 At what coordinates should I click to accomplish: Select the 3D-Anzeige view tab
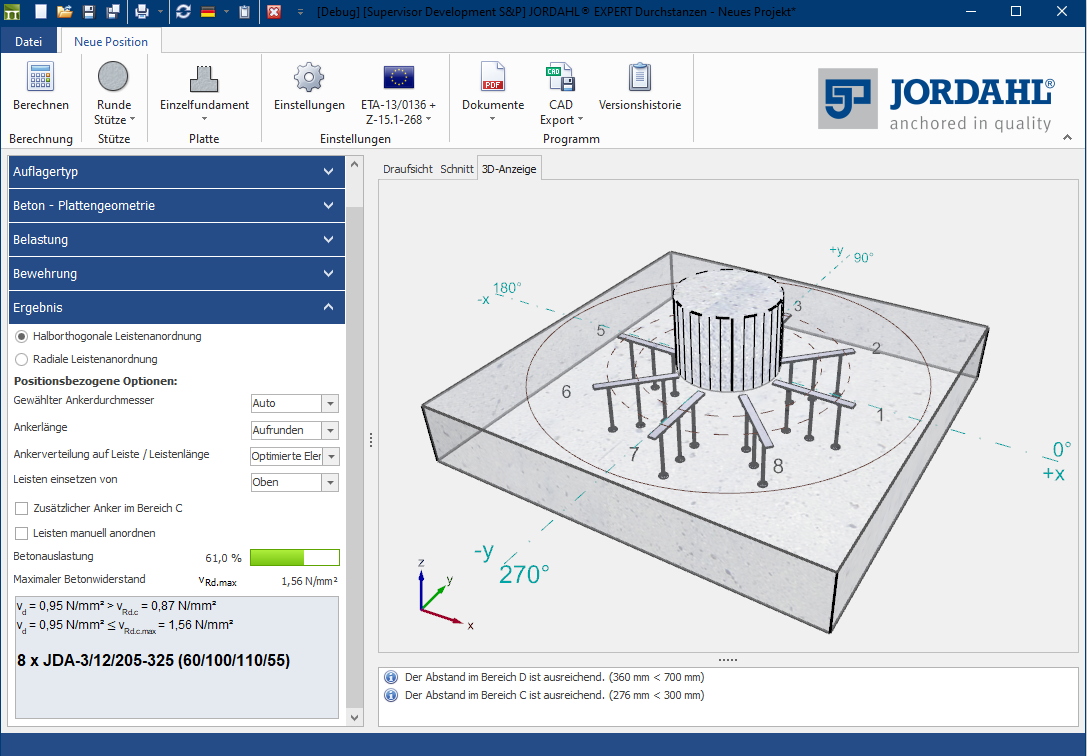click(x=509, y=169)
